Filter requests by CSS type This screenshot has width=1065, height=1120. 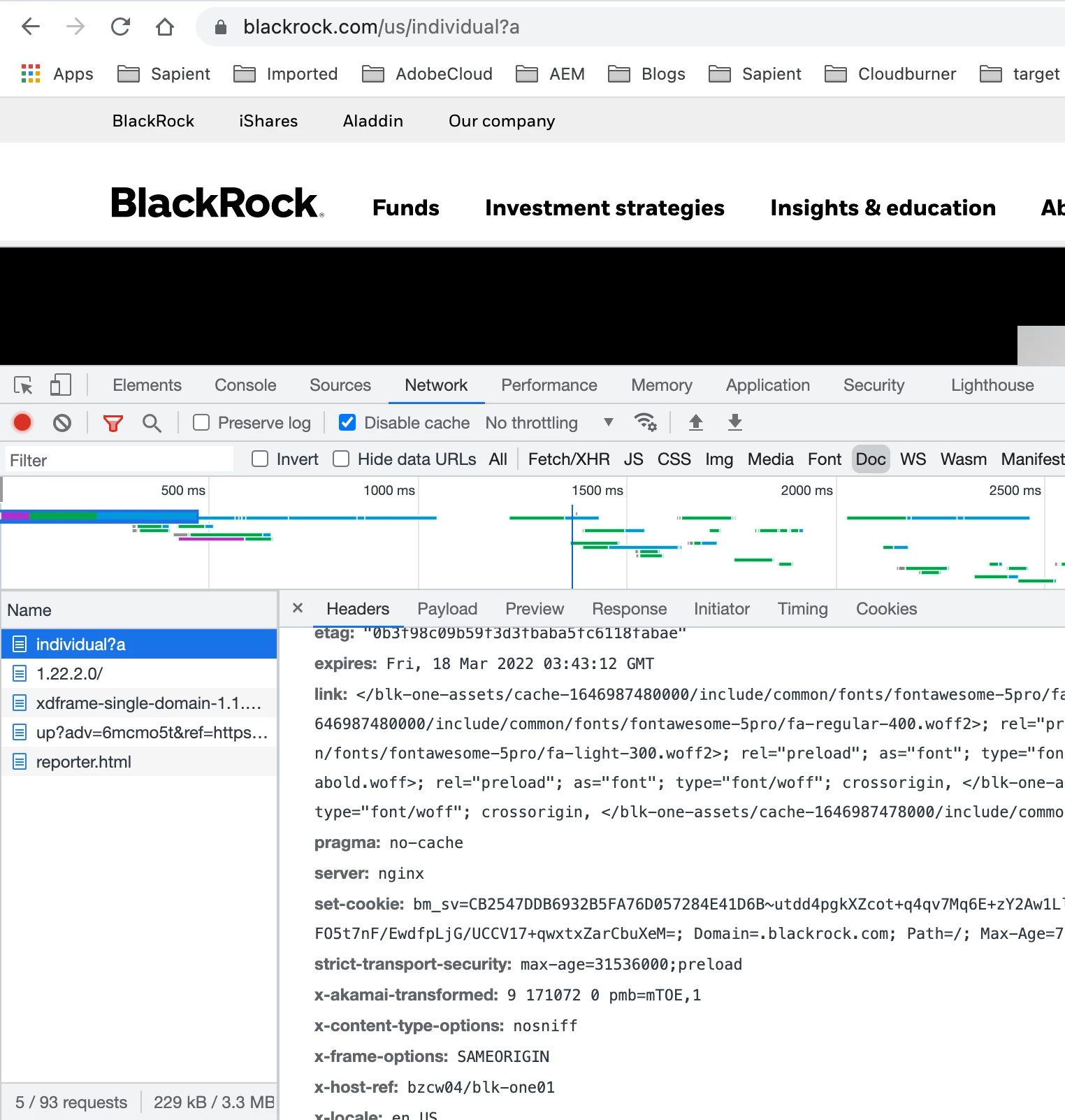674,459
